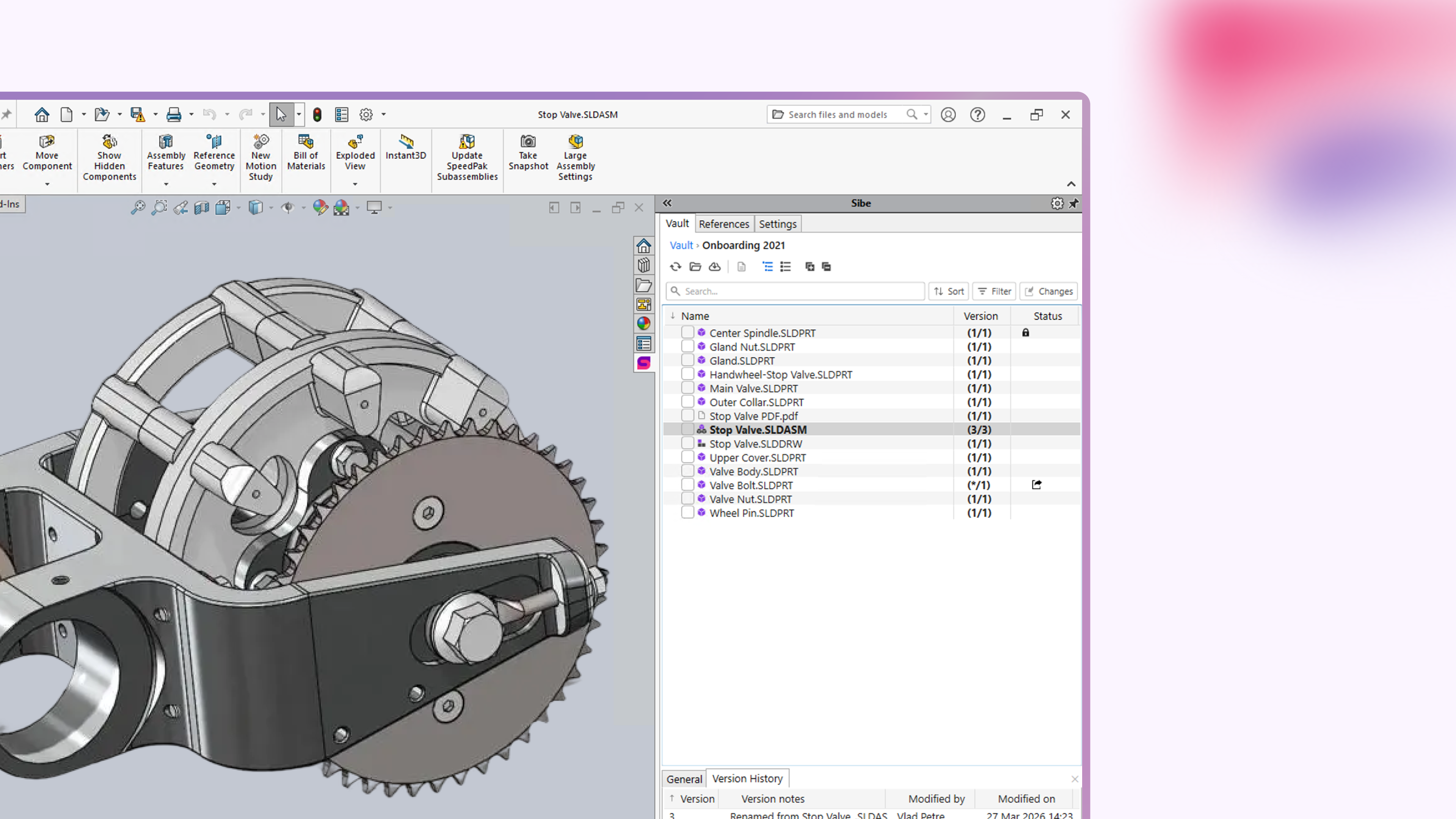1456x819 pixels.
Task: Click the Select cursor tool
Action: point(281,115)
